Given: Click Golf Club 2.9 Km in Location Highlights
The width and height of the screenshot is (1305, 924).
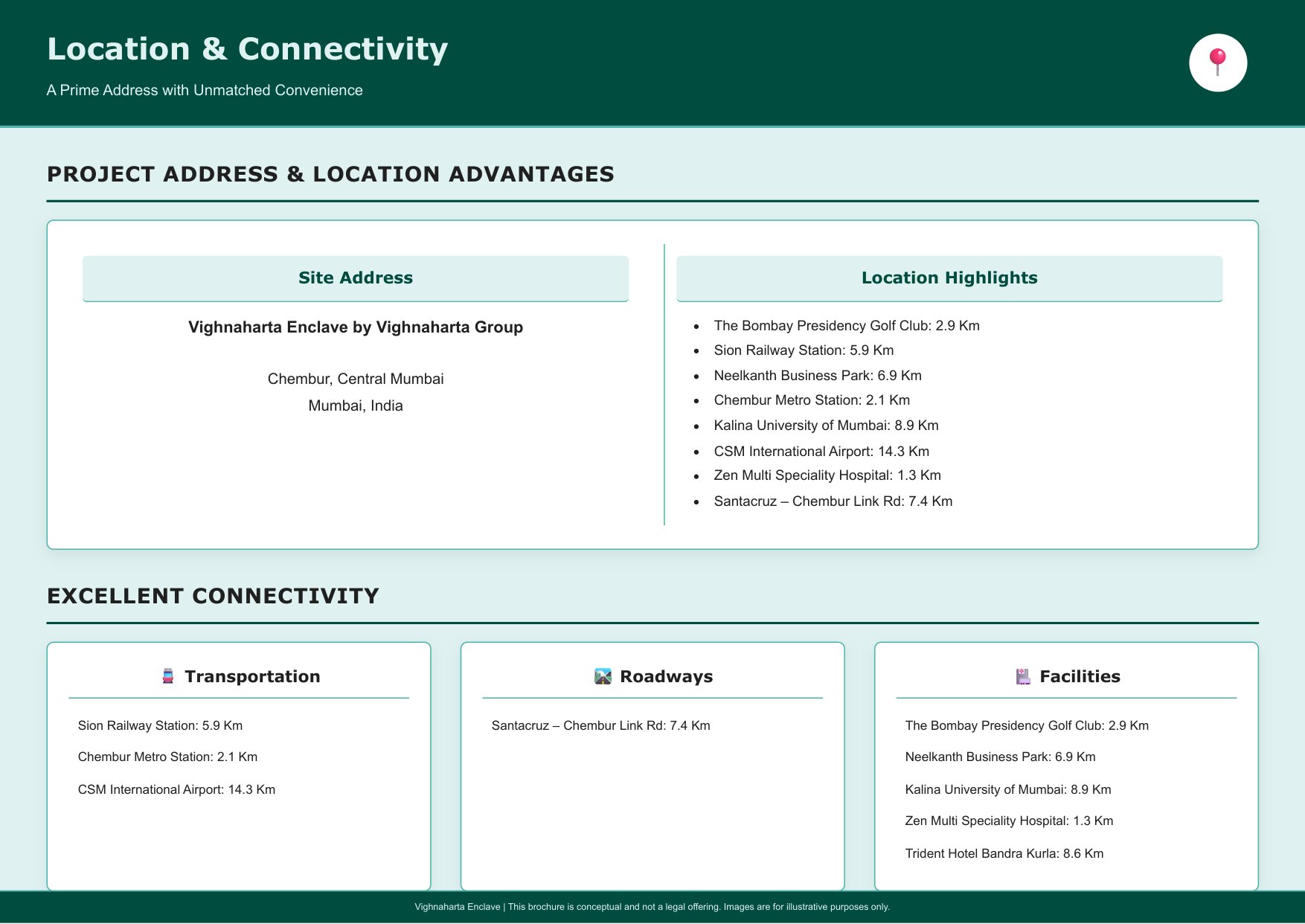Looking at the screenshot, I should click(847, 326).
